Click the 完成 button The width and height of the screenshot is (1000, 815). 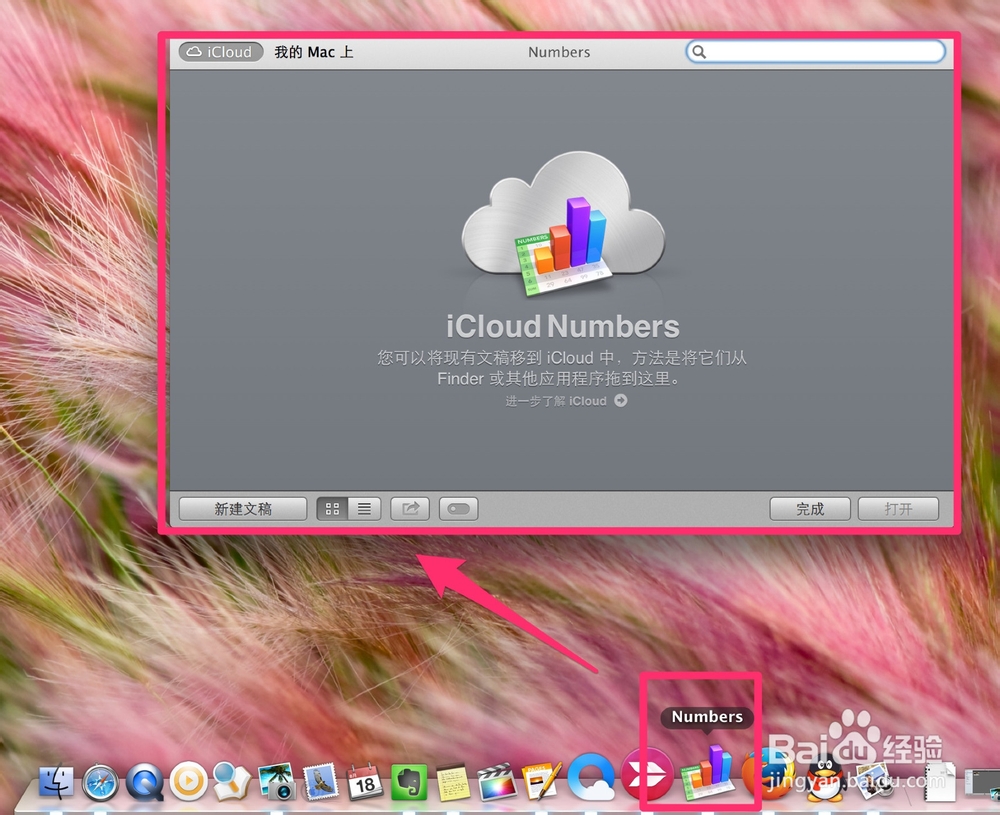click(x=810, y=509)
